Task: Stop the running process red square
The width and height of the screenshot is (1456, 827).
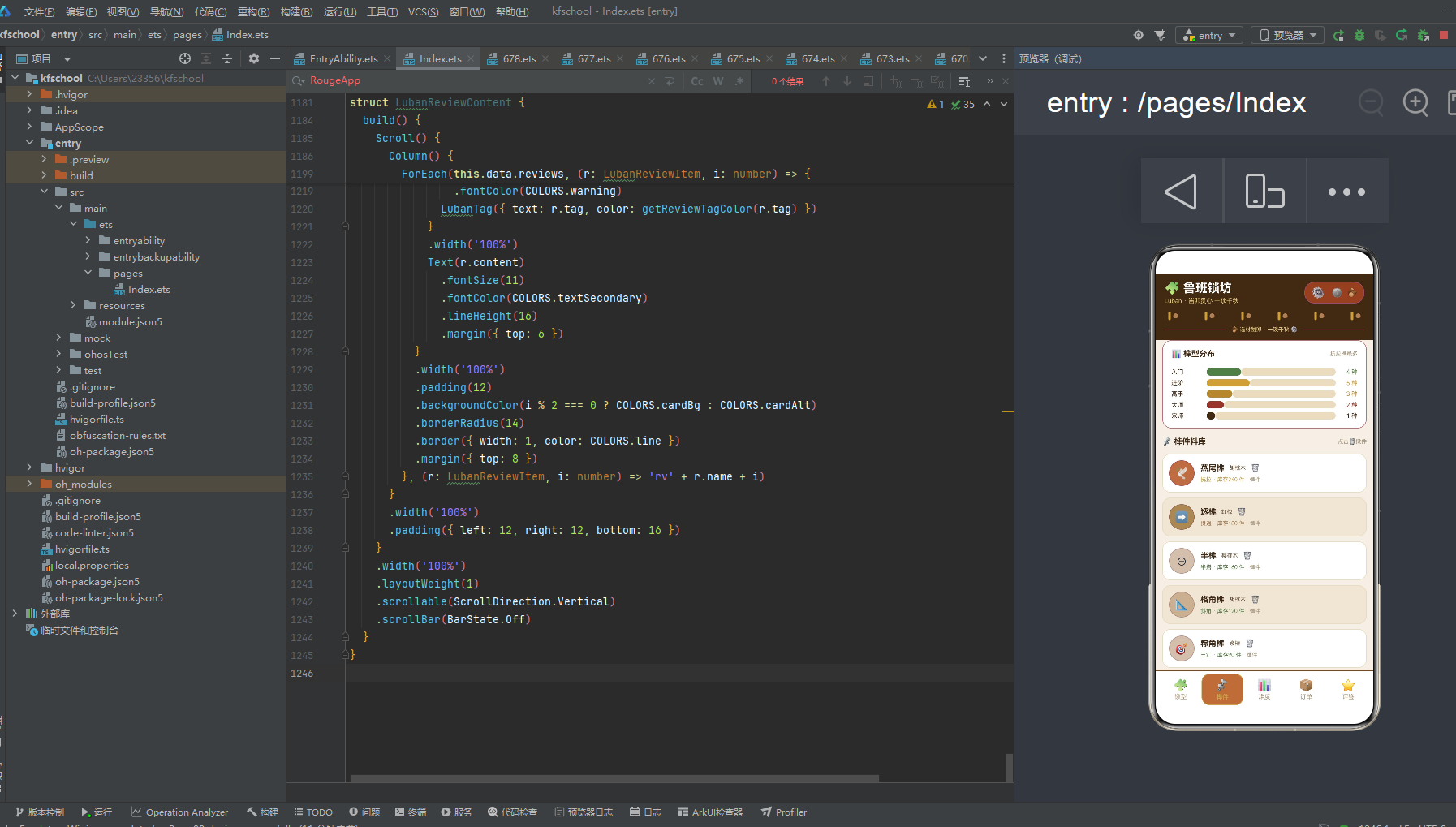Action: (1444, 35)
